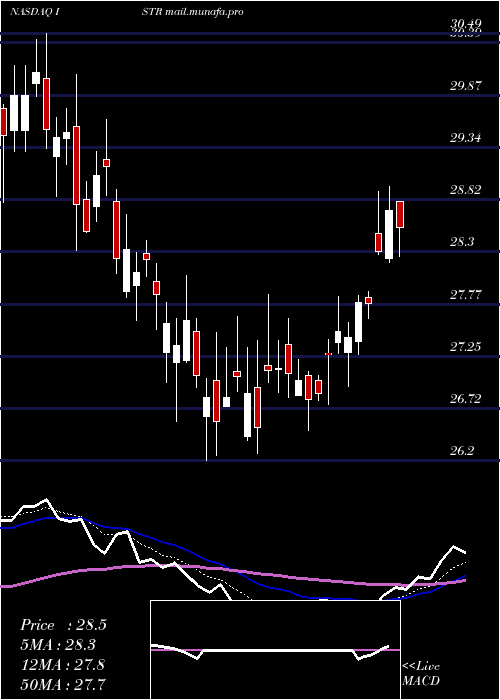
Task: Click the 28.82 price axis label
Action: [x=466, y=190]
